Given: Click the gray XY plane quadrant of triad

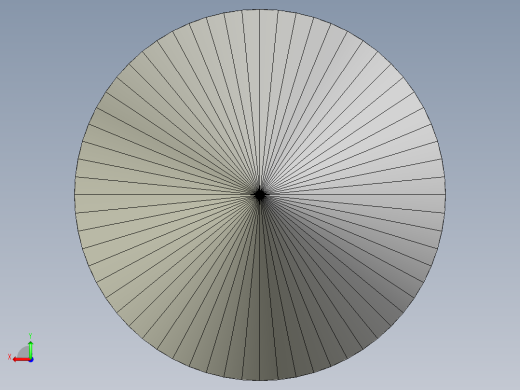Looking at the screenshot, I should click(24, 353).
